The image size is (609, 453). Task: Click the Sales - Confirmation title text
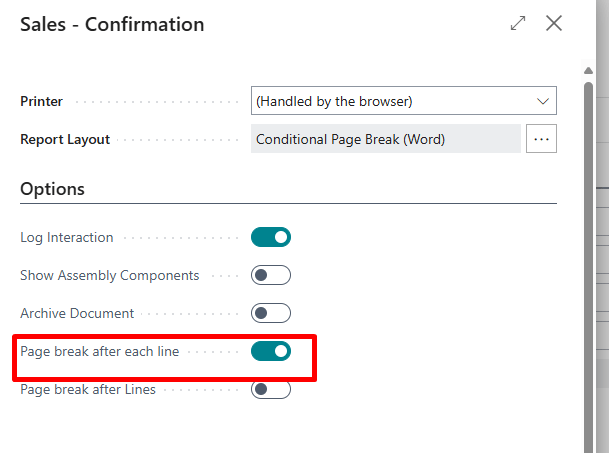(x=112, y=24)
